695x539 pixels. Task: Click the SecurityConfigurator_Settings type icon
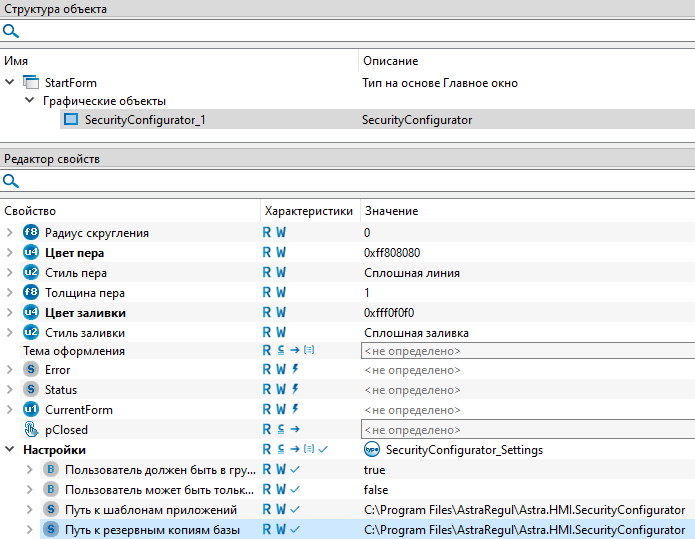click(373, 450)
